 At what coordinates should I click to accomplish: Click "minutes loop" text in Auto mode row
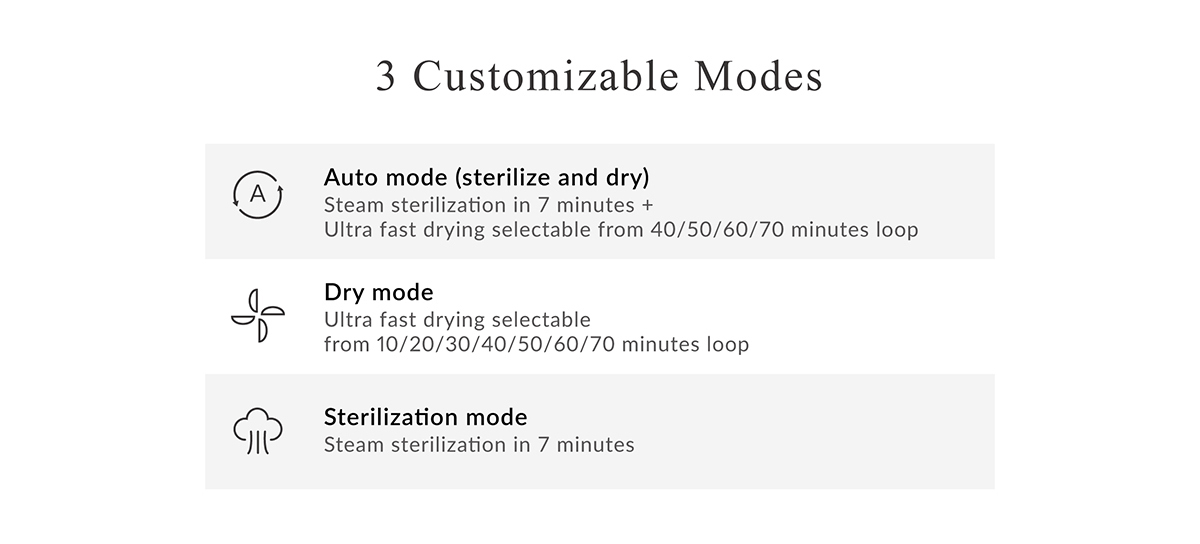(x=854, y=230)
